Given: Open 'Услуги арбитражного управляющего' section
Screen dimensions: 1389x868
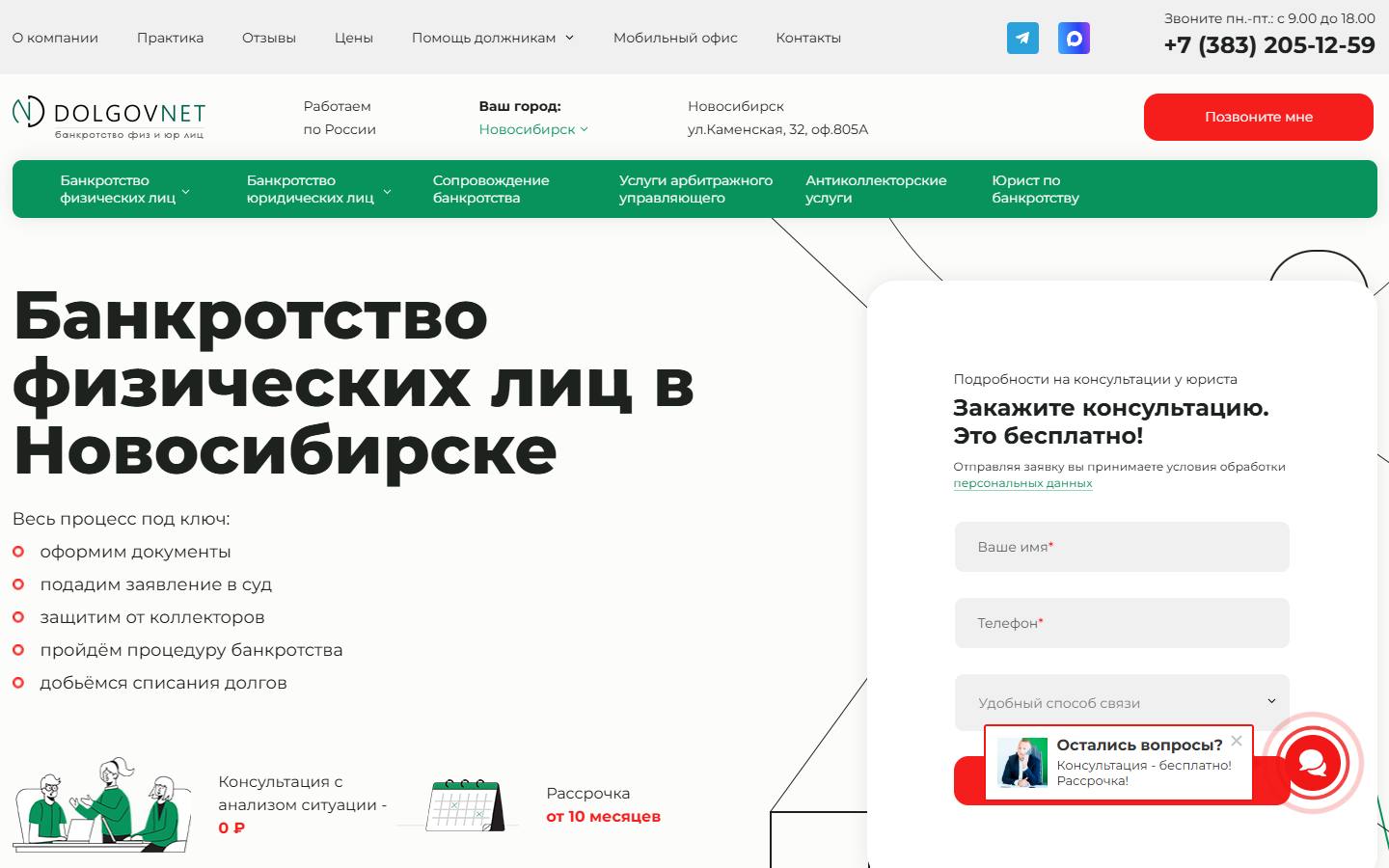Looking at the screenshot, I should pyautogui.click(x=695, y=189).
